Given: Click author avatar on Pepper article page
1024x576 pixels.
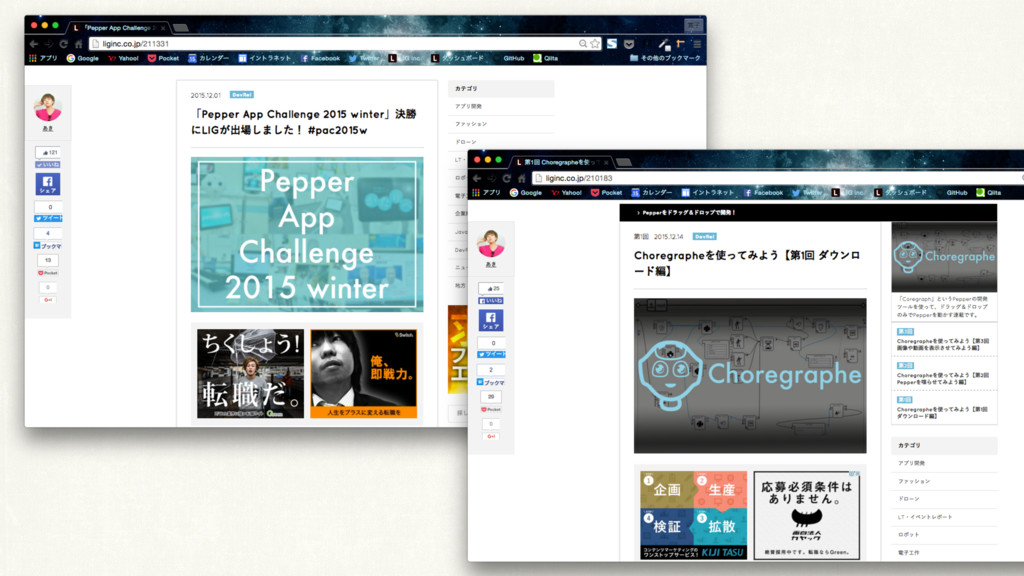Looking at the screenshot, I should click(48, 108).
